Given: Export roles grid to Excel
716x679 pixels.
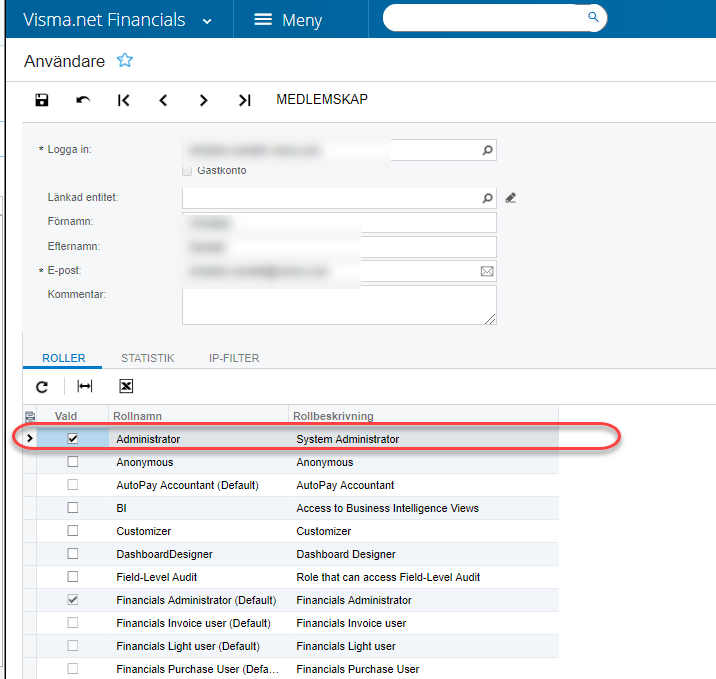Looking at the screenshot, I should point(126,386).
